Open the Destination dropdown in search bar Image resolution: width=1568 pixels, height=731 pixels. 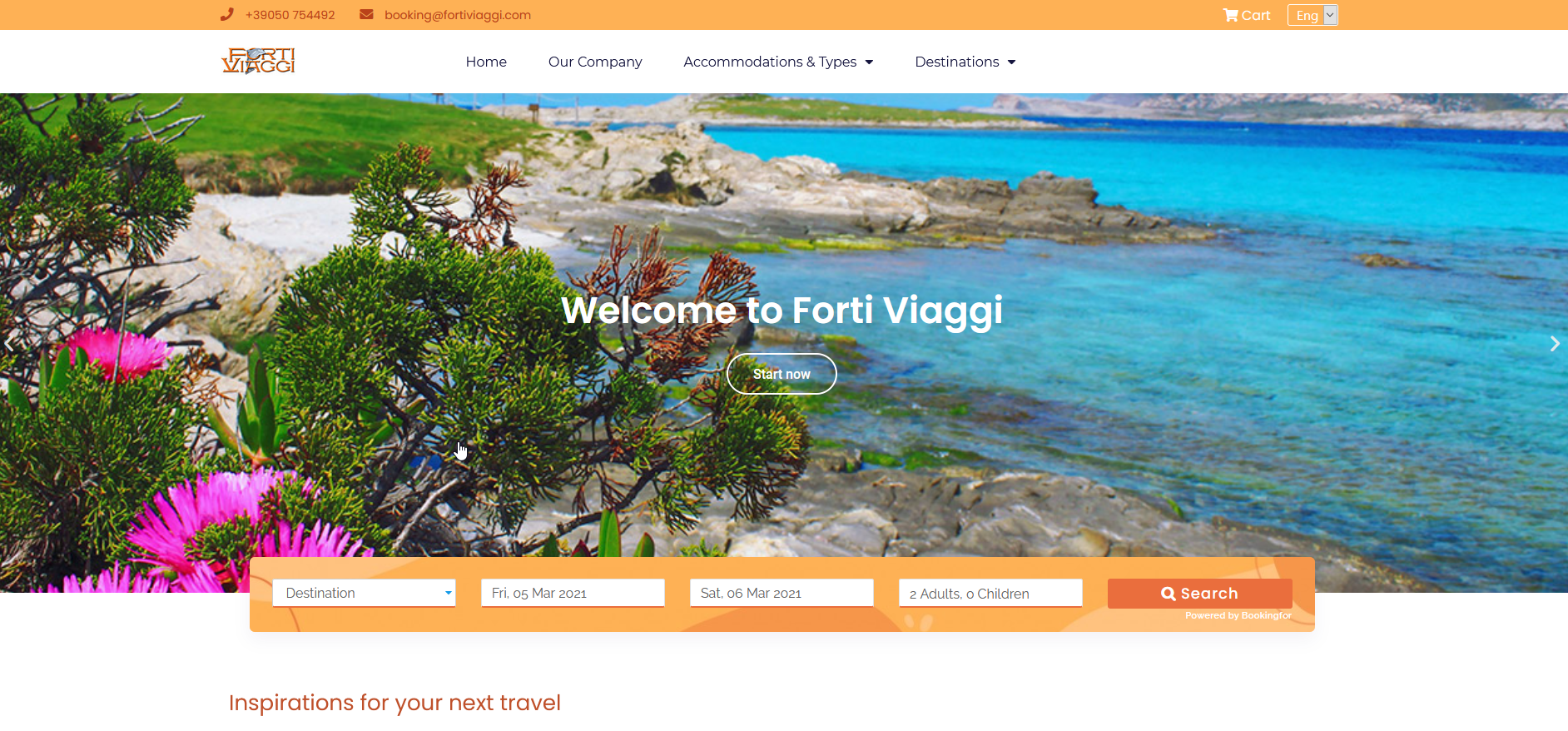[364, 593]
